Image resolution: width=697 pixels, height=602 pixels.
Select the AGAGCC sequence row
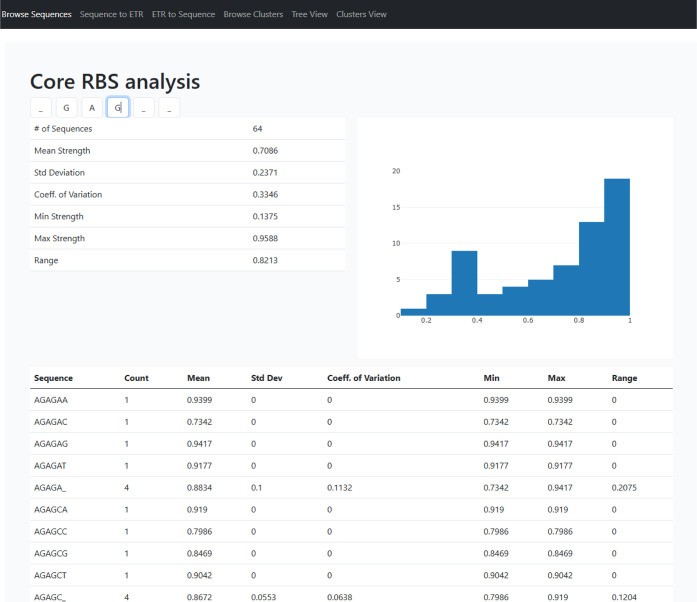[351, 531]
